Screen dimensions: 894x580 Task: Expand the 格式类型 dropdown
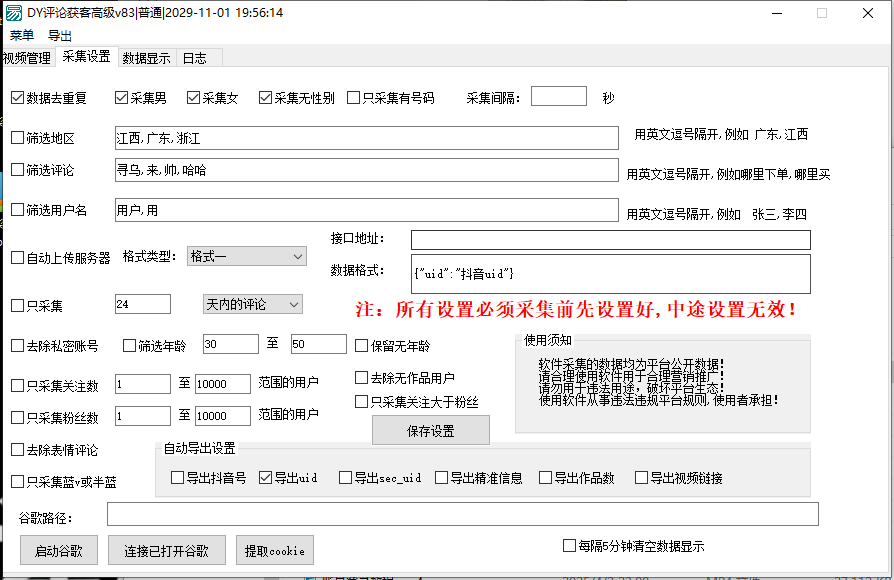(246, 257)
